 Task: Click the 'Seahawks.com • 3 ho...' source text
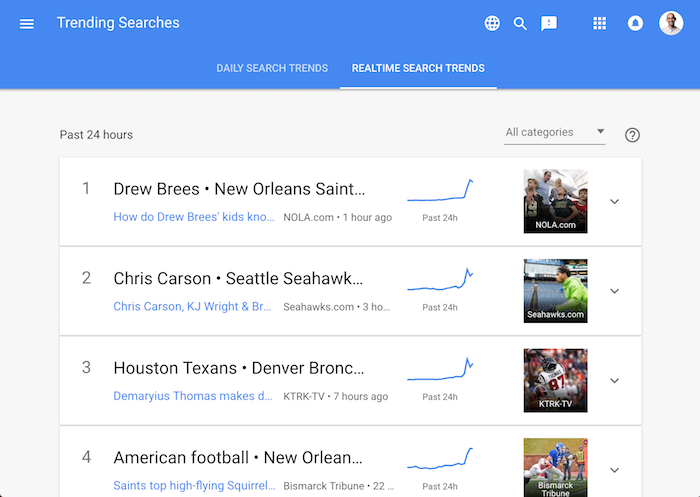click(x=337, y=307)
